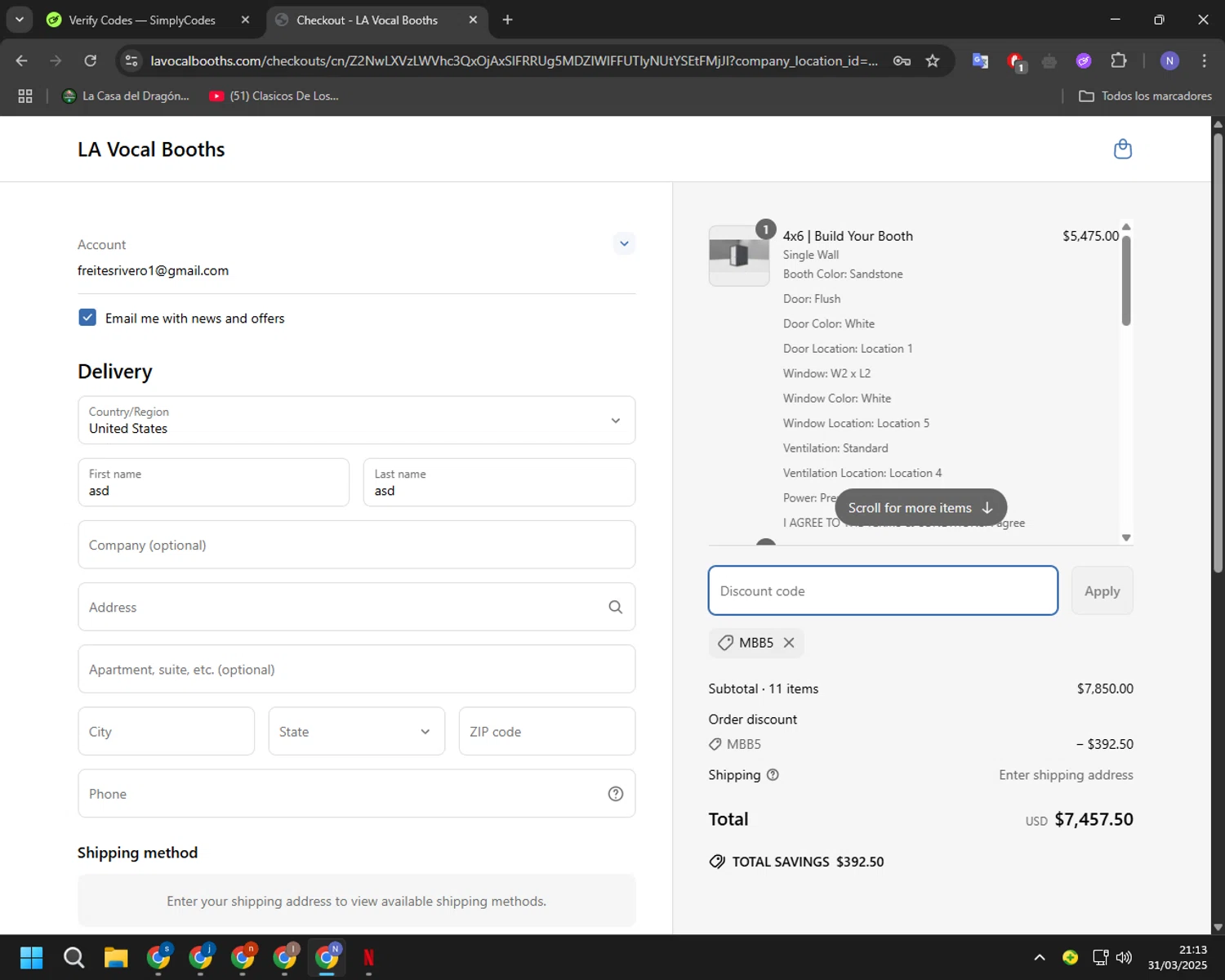Open the La Casa del Dragón bookmark

pos(126,96)
